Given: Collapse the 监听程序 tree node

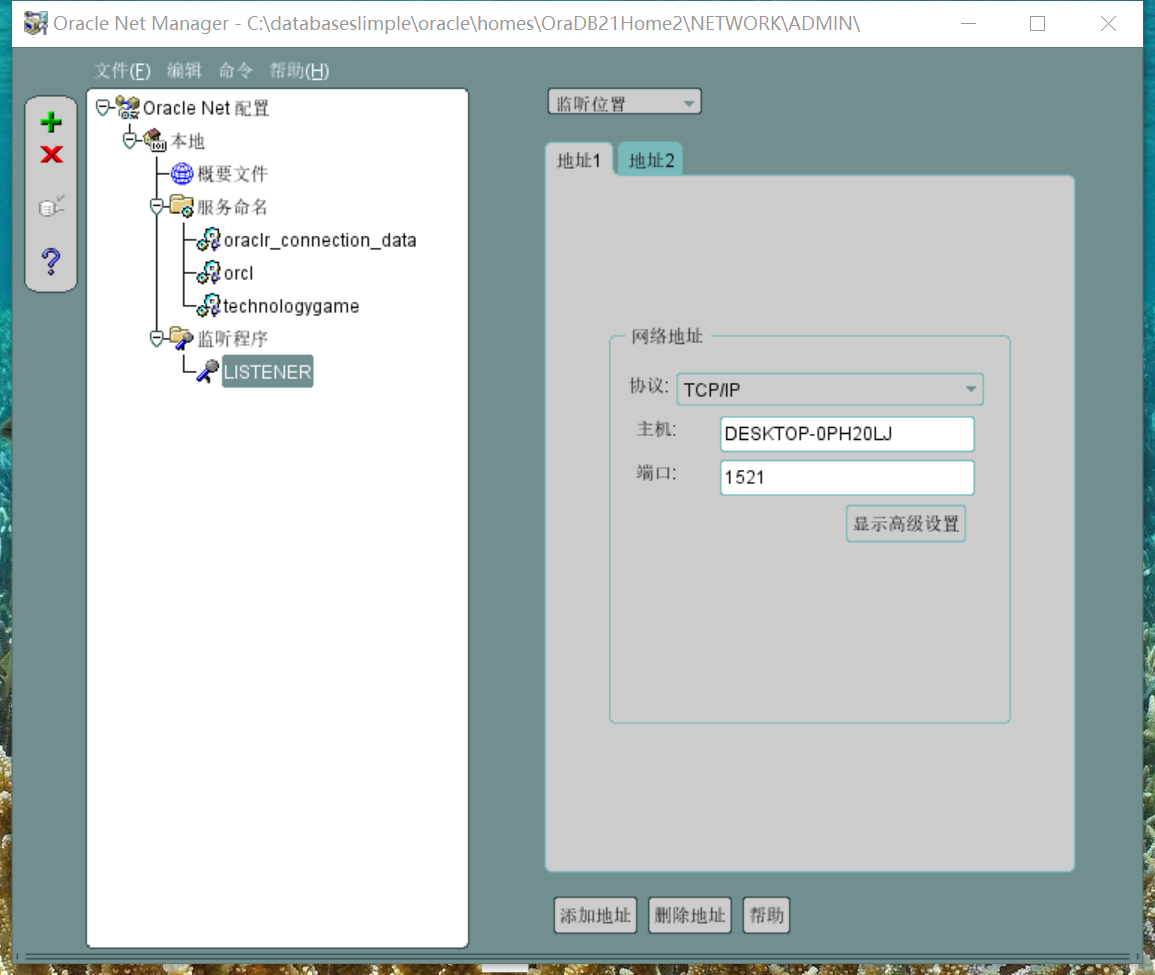Looking at the screenshot, I should 157,338.
